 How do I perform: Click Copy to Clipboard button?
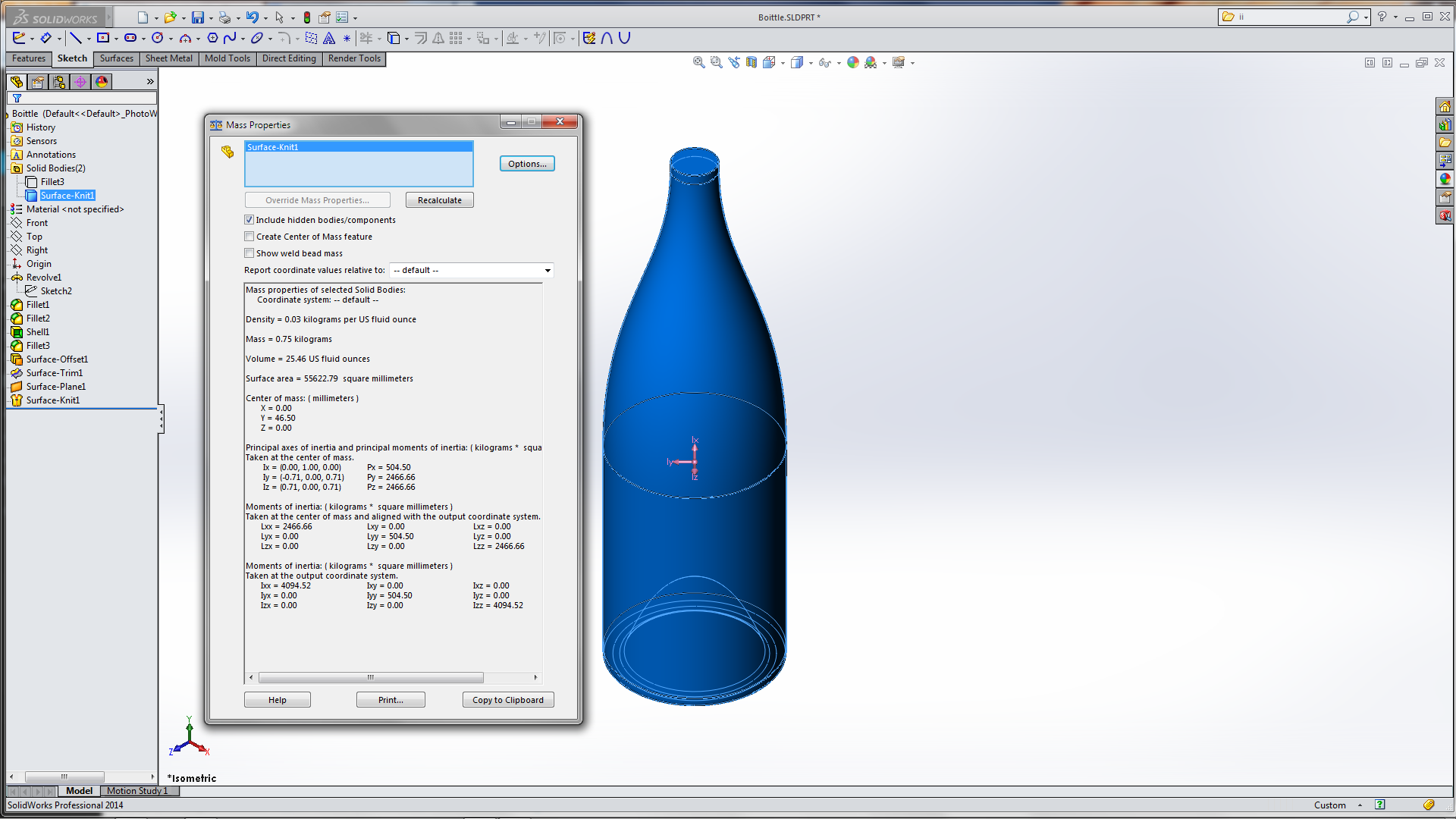pos(507,700)
